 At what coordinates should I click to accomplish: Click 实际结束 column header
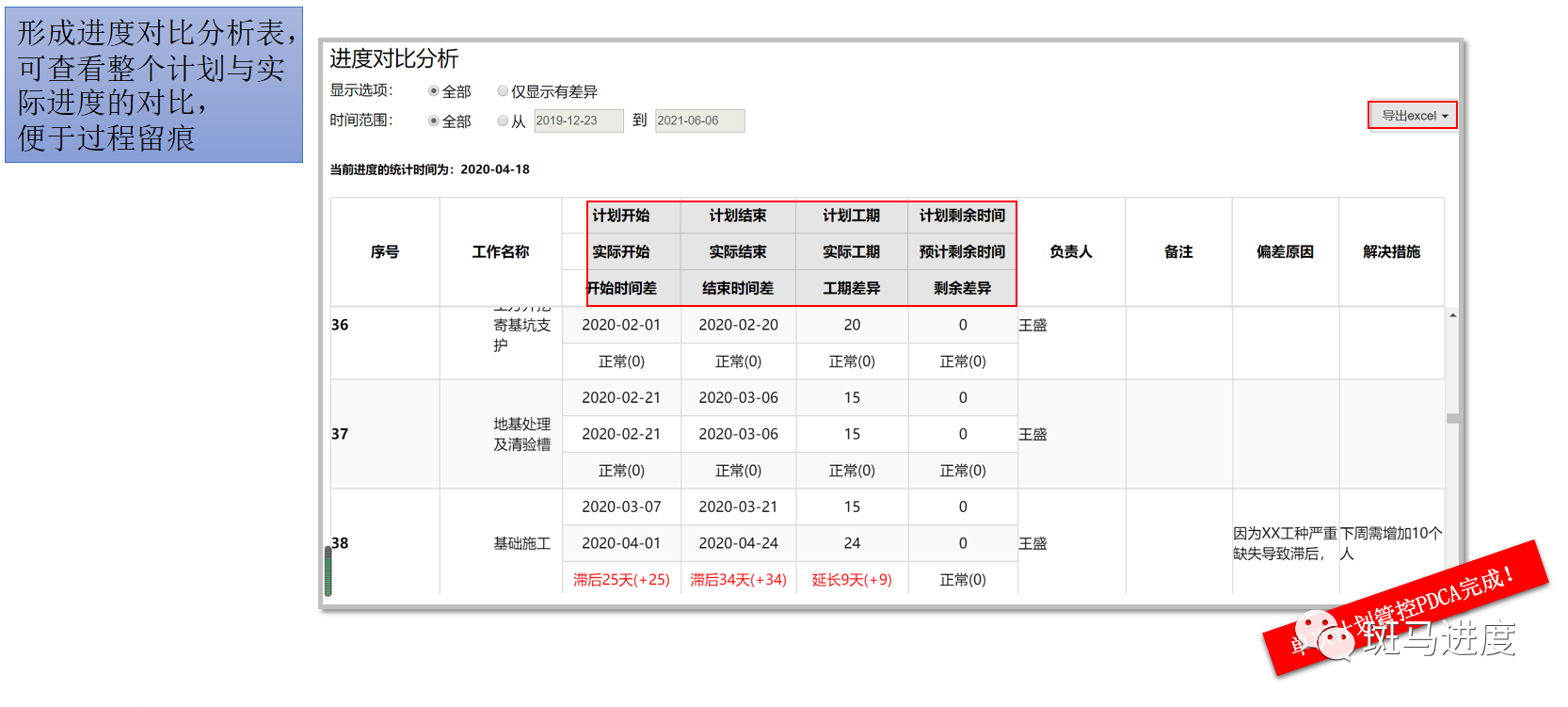[738, 251]
